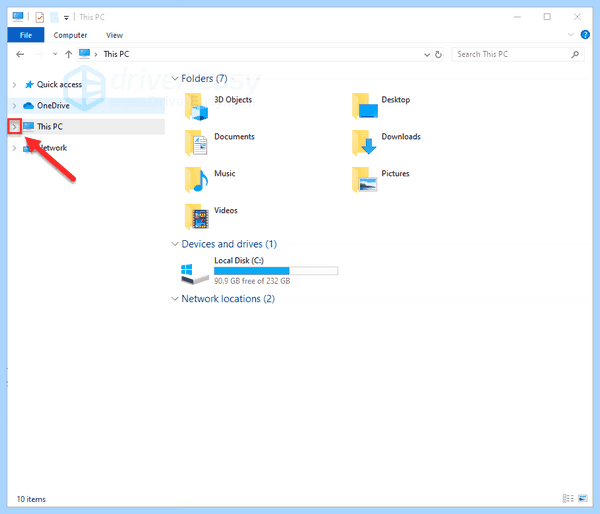The height and width of the screenshot is (514, 600).
Task: Go up one level with the Up arrow
Action: (68, 54)
